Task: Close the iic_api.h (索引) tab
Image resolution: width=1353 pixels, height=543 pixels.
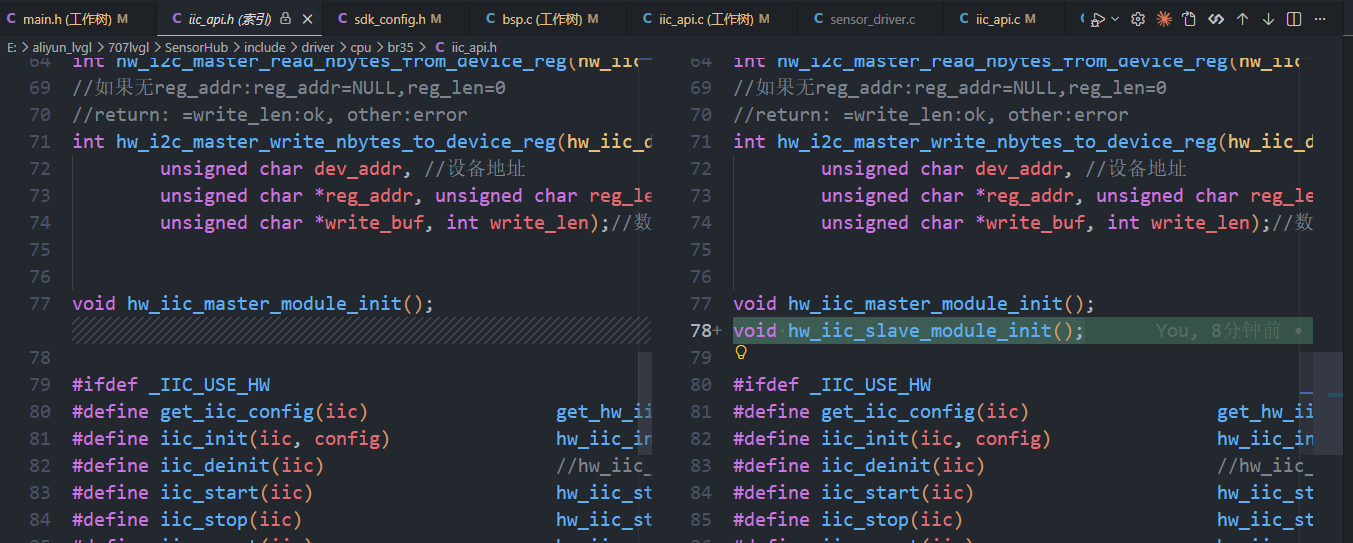Action: pos(307,19)
